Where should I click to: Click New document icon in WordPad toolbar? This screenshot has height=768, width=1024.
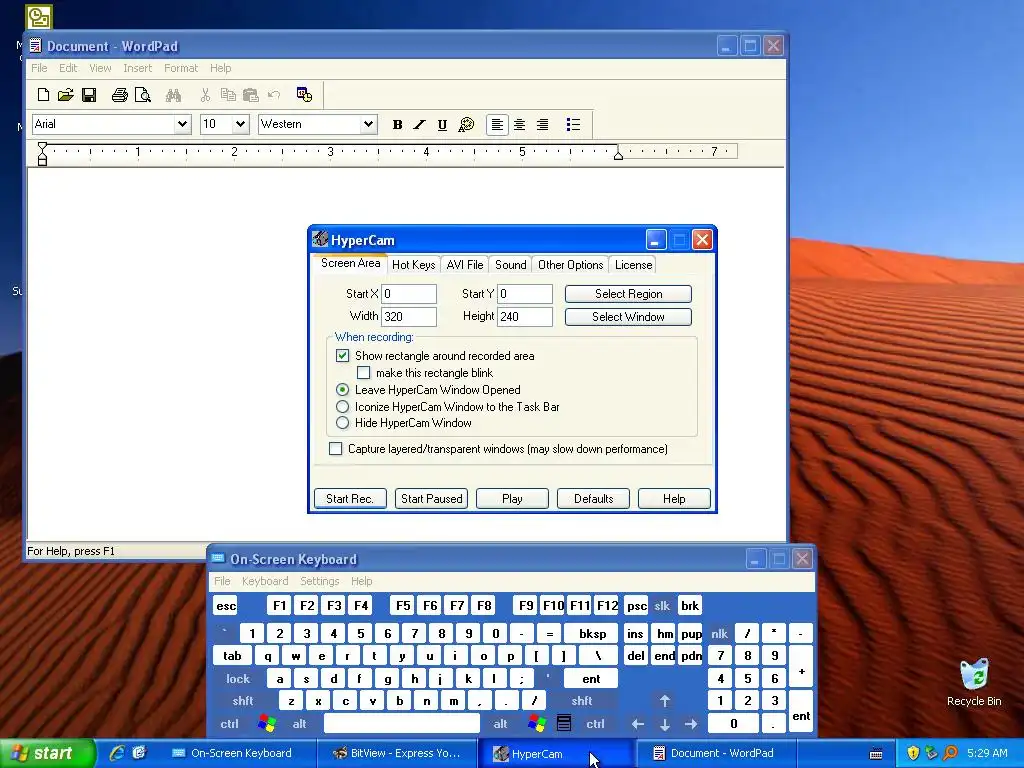click(43, 95)
